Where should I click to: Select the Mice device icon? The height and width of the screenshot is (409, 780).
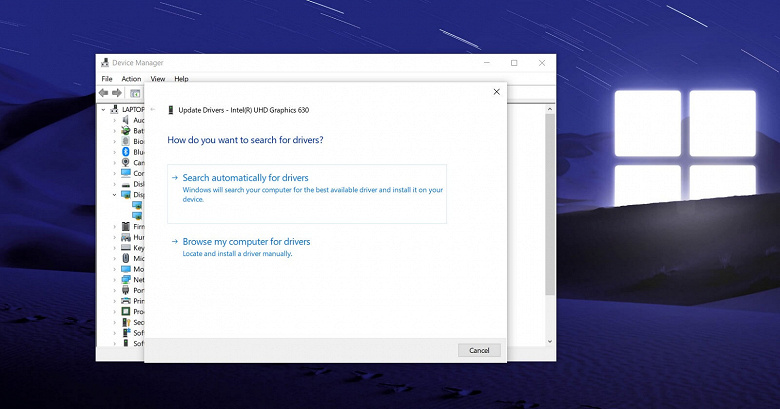tap(126, 258)
